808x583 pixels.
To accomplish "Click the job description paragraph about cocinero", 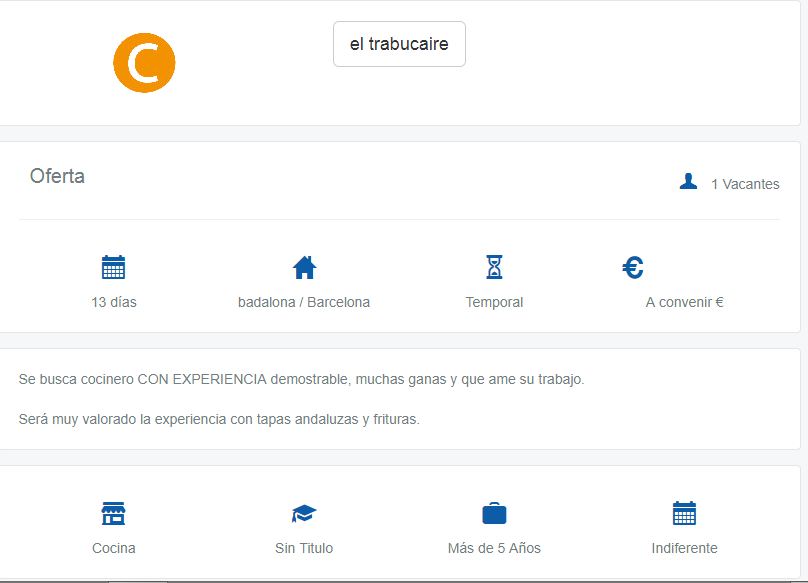I will click(301, 380).
